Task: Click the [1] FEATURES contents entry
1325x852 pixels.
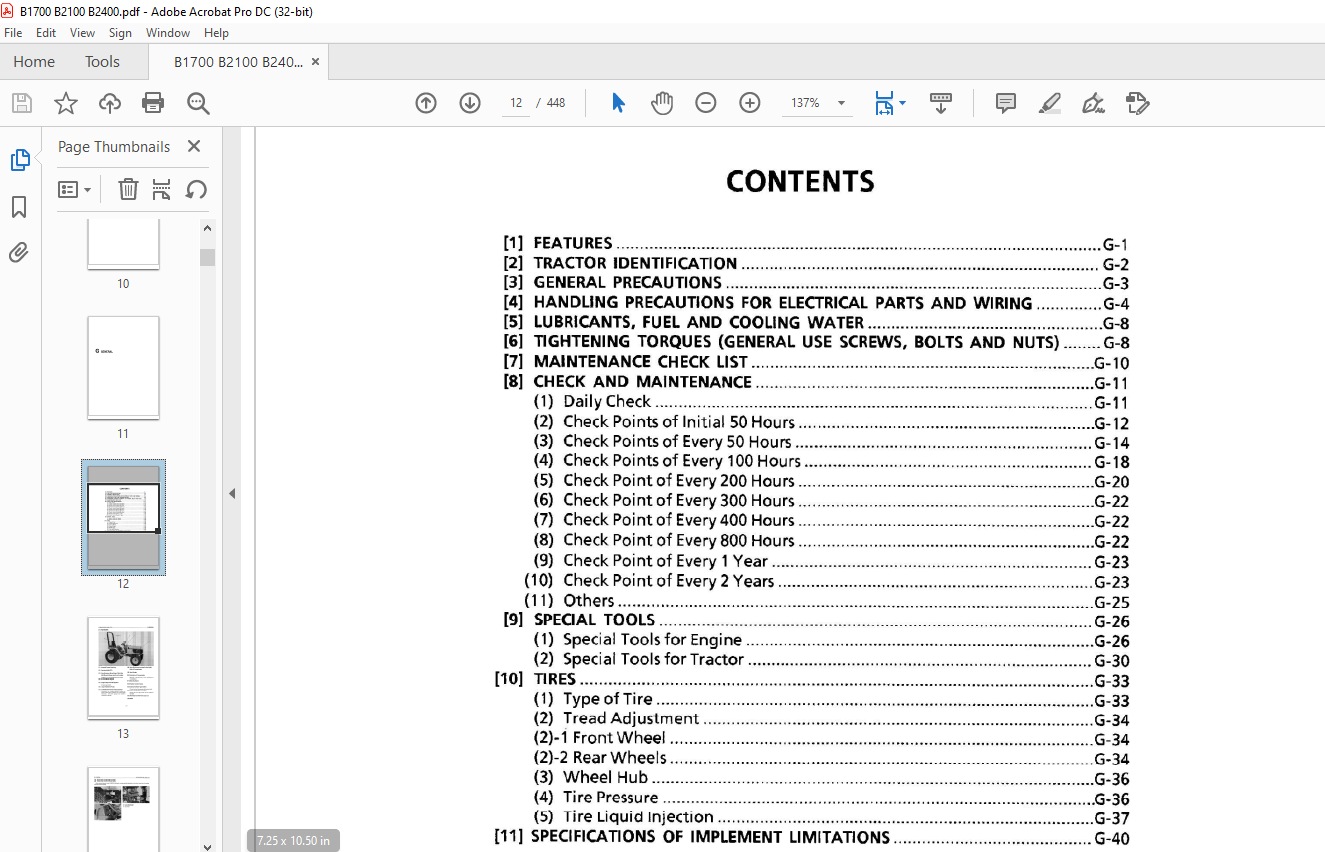Action: point(815,243)
